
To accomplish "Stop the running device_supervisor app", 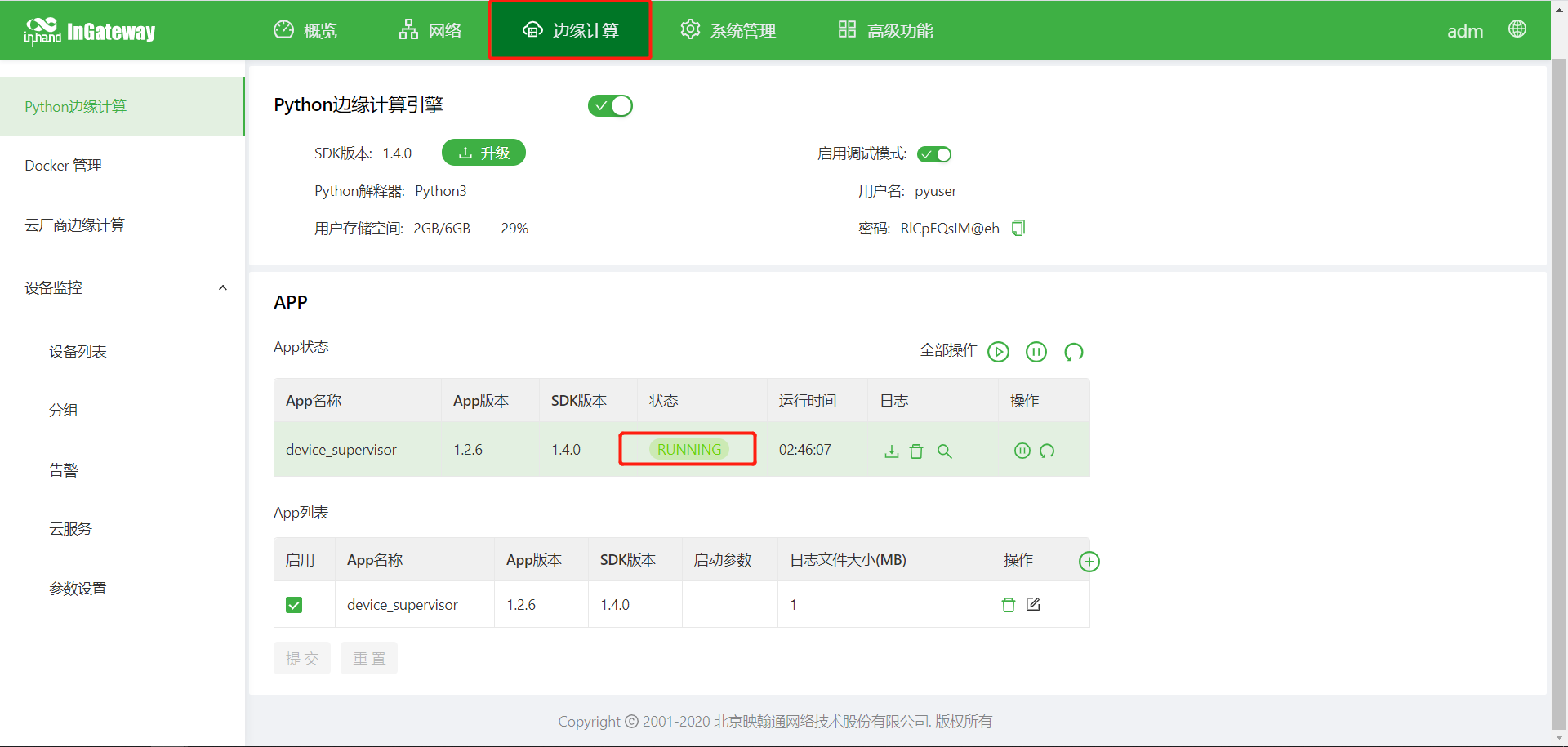I will pyautogui.click(x=1022, y=451).
